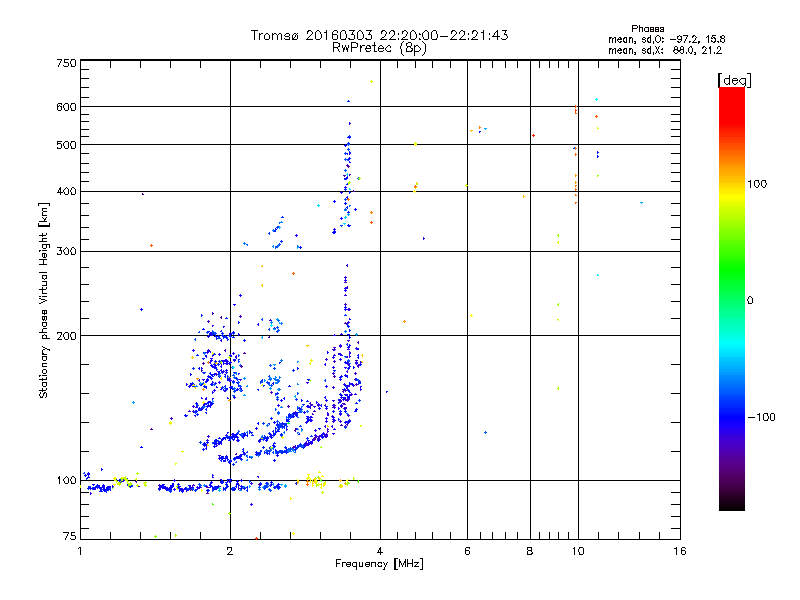The image size is (800, 600).
Task: Click the colorbar value label '-100'
Action: (x=762, y=417)
